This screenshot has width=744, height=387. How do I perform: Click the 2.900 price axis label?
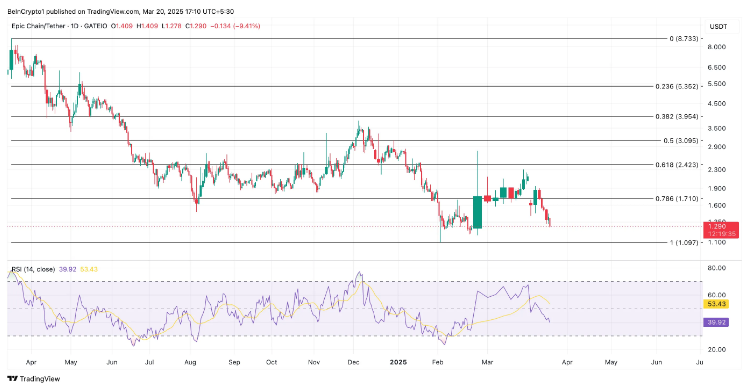coord(716,147)
